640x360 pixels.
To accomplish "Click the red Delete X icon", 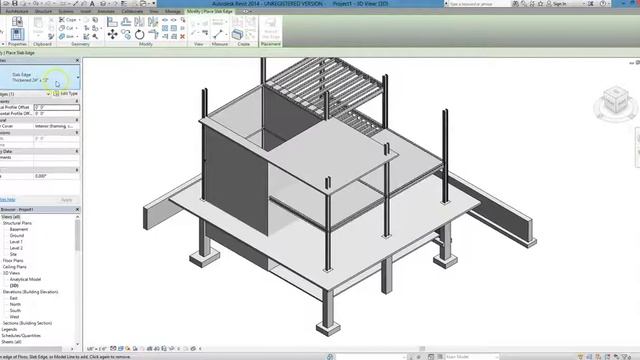I will click(182, 36).
